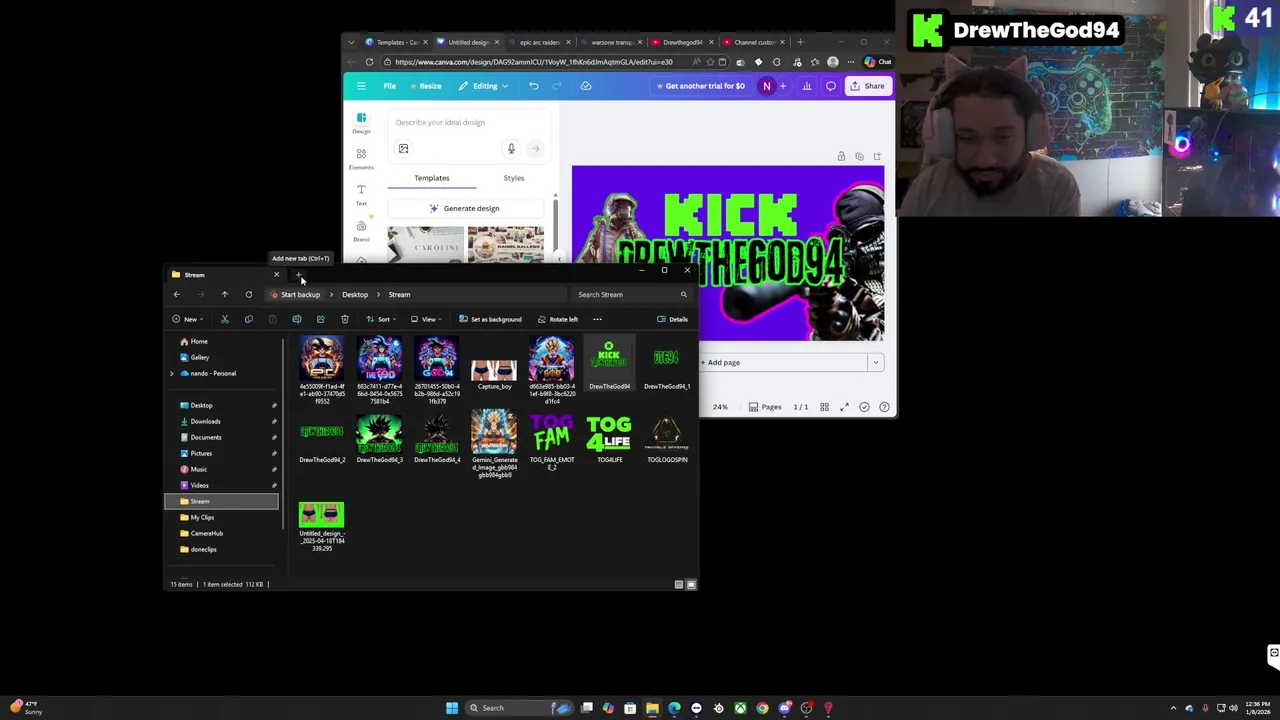Click duplicate page icon above Canva canvas

[x=859, y=157]
